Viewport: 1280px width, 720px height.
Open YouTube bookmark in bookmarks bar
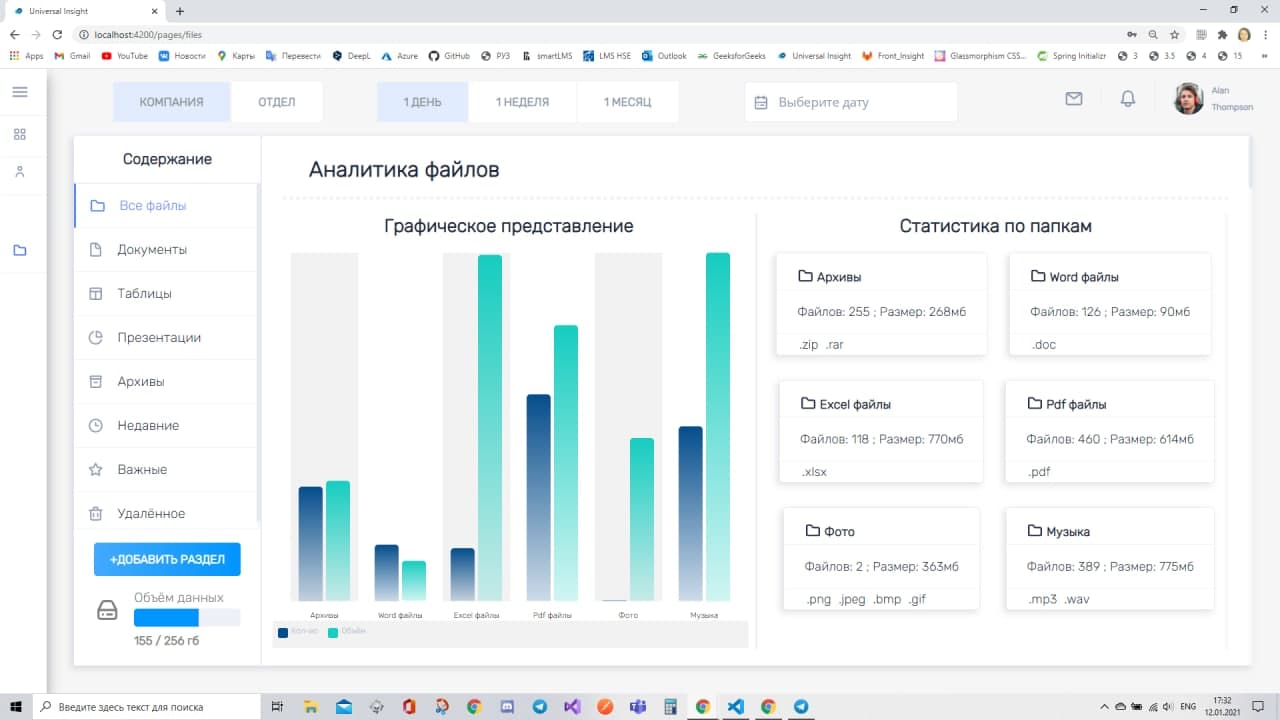(125, 56)
